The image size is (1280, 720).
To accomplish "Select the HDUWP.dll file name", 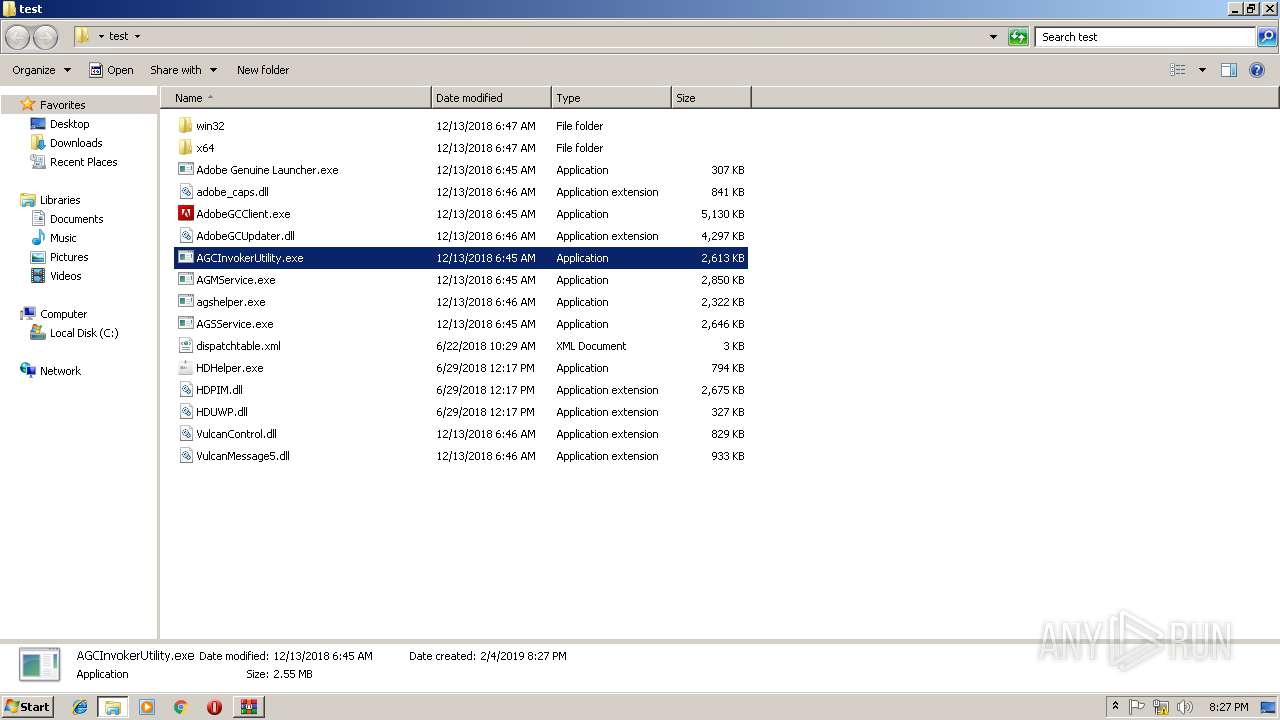I will tap(222, 412).
